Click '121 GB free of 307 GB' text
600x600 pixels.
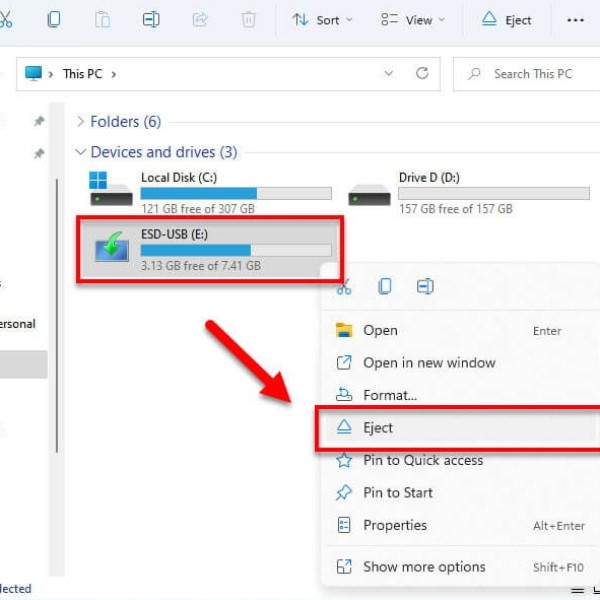point(198,209)
